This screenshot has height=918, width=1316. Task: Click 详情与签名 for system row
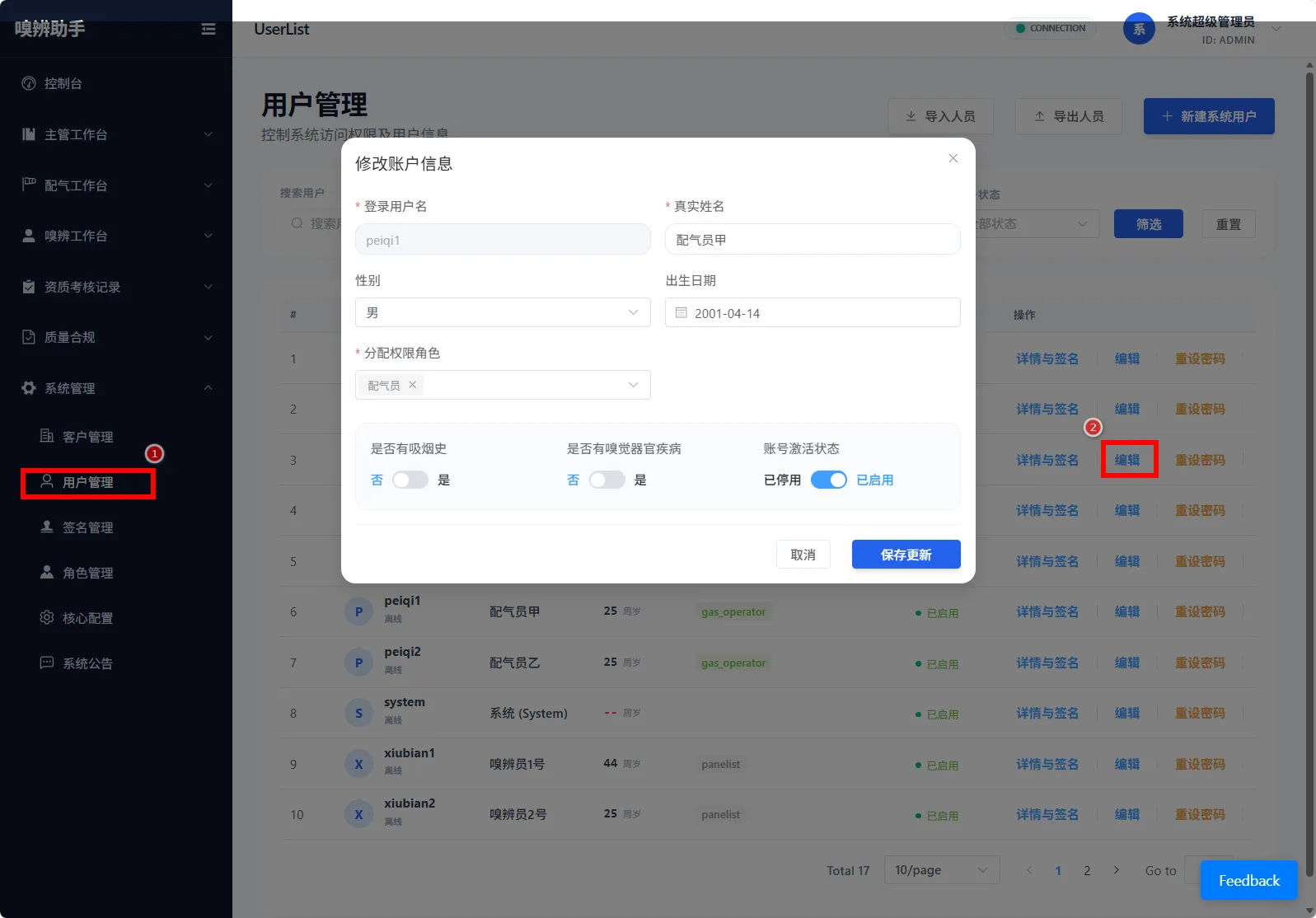[1047, 714]
